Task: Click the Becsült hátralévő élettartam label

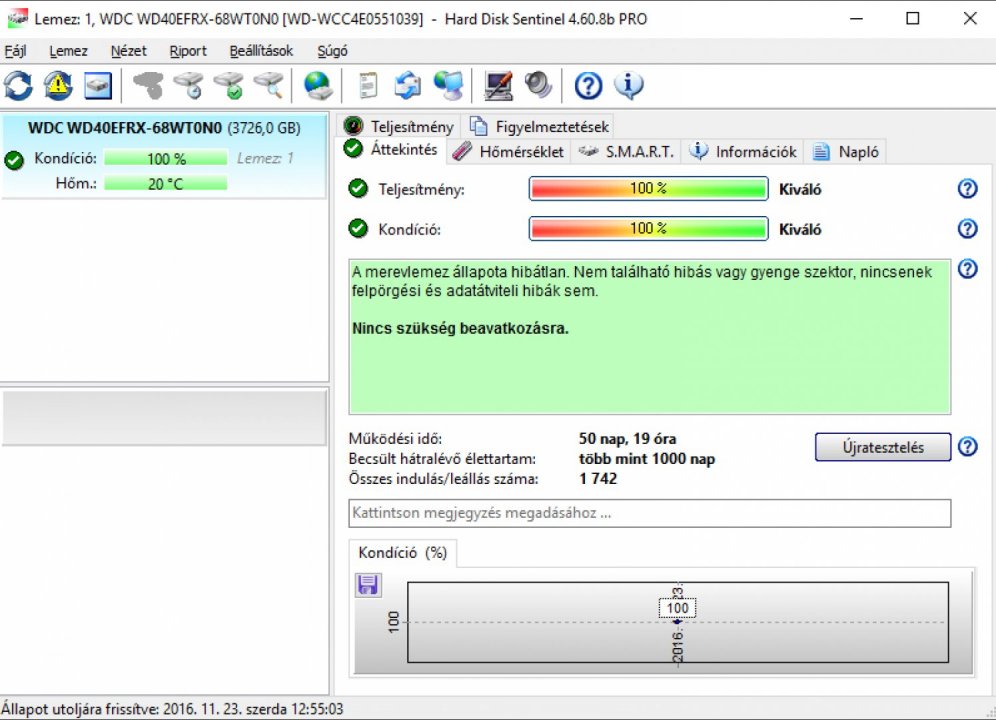Action: point(442,459)
